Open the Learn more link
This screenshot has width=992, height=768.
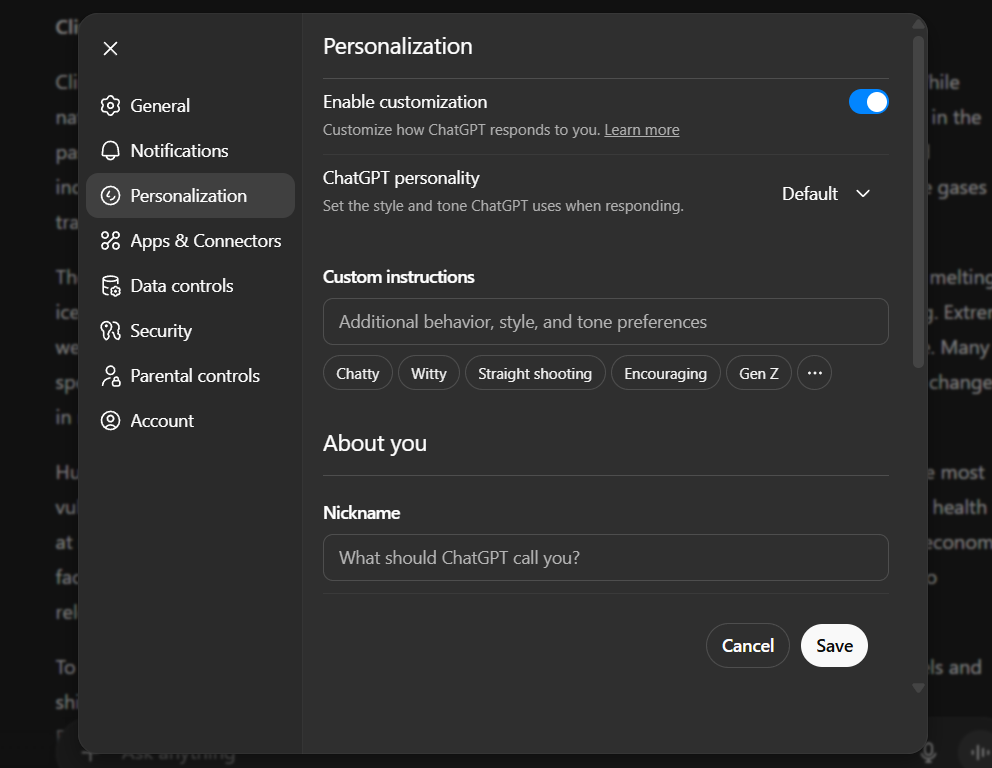[x=642, y=130]
